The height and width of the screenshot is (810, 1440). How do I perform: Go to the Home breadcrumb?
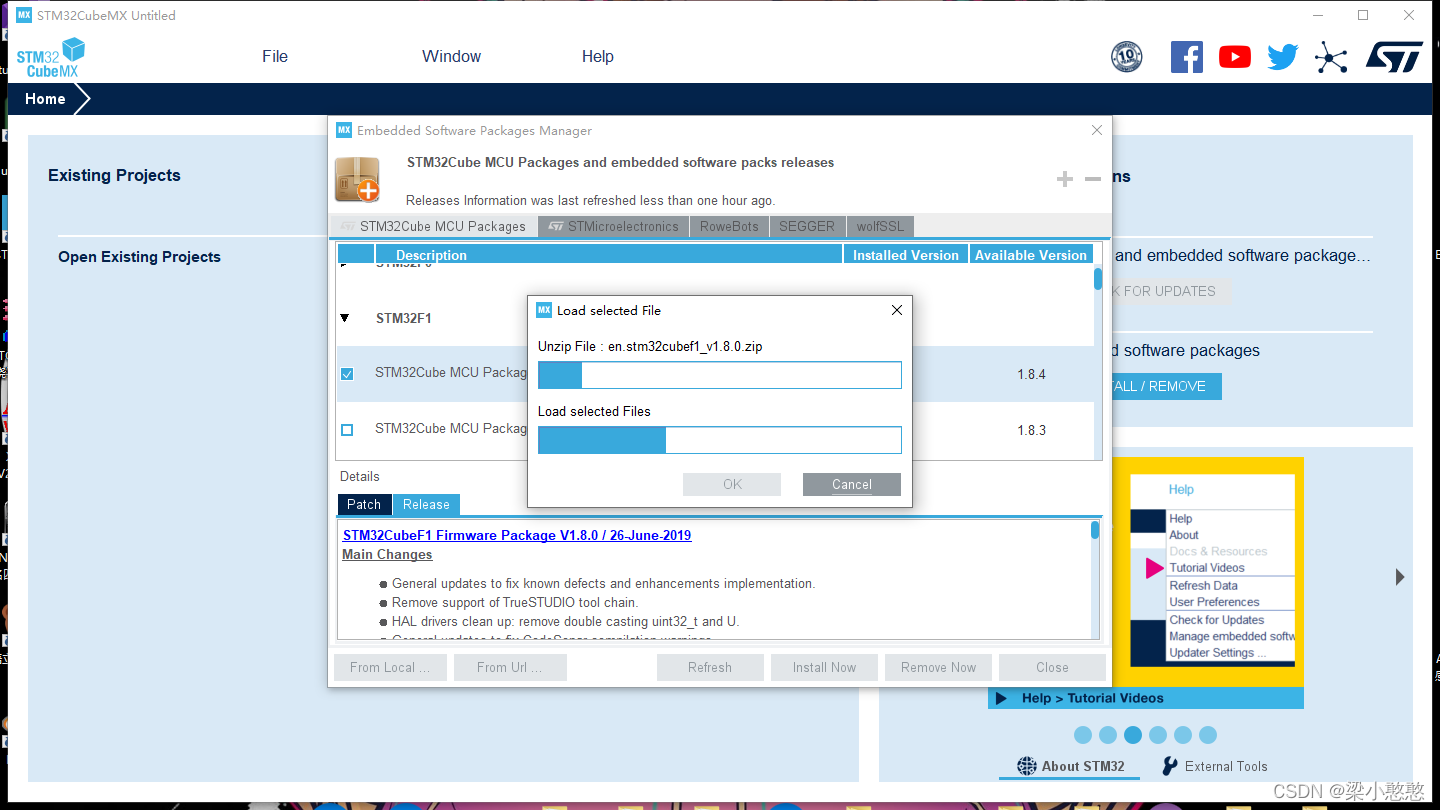(x=45, y=99)
